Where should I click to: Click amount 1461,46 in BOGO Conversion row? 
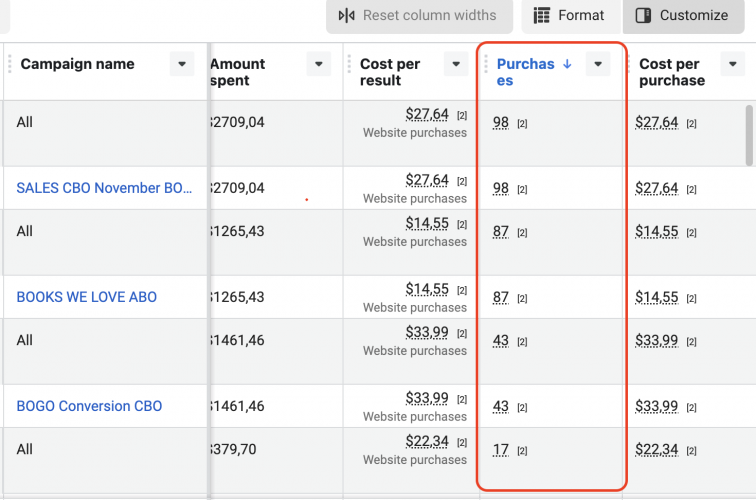click(237, 406)
